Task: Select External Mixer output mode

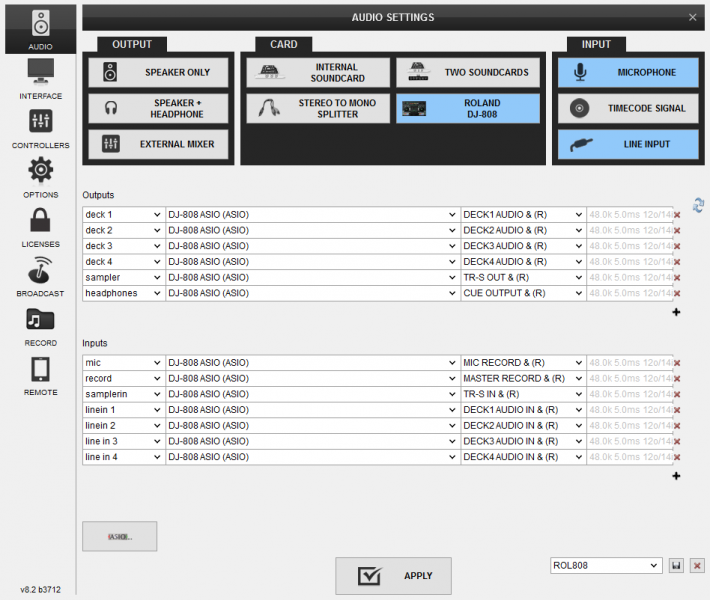Action: tap(158, 144)
